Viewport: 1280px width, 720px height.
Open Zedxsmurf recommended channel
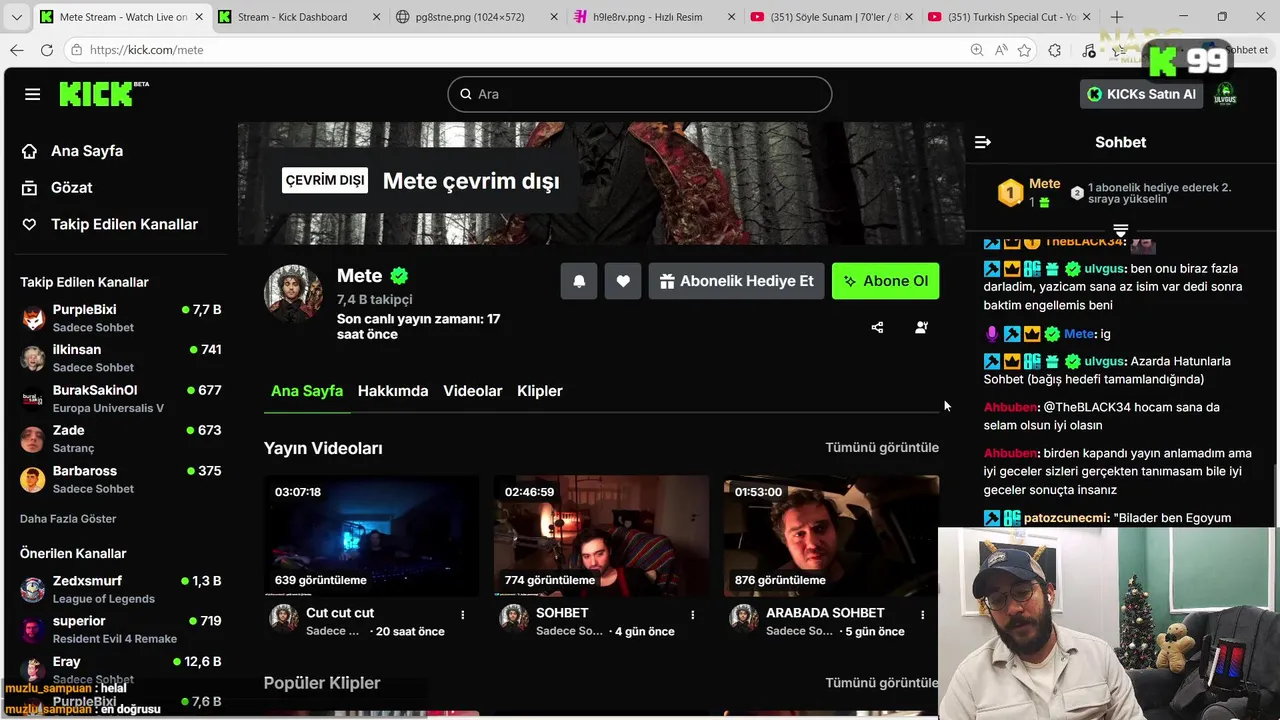121,589
